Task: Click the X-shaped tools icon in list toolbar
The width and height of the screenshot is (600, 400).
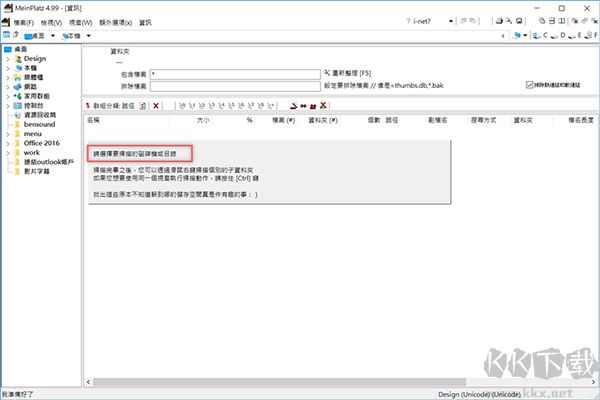Action: pyautogui.click(x=323, y=105)
